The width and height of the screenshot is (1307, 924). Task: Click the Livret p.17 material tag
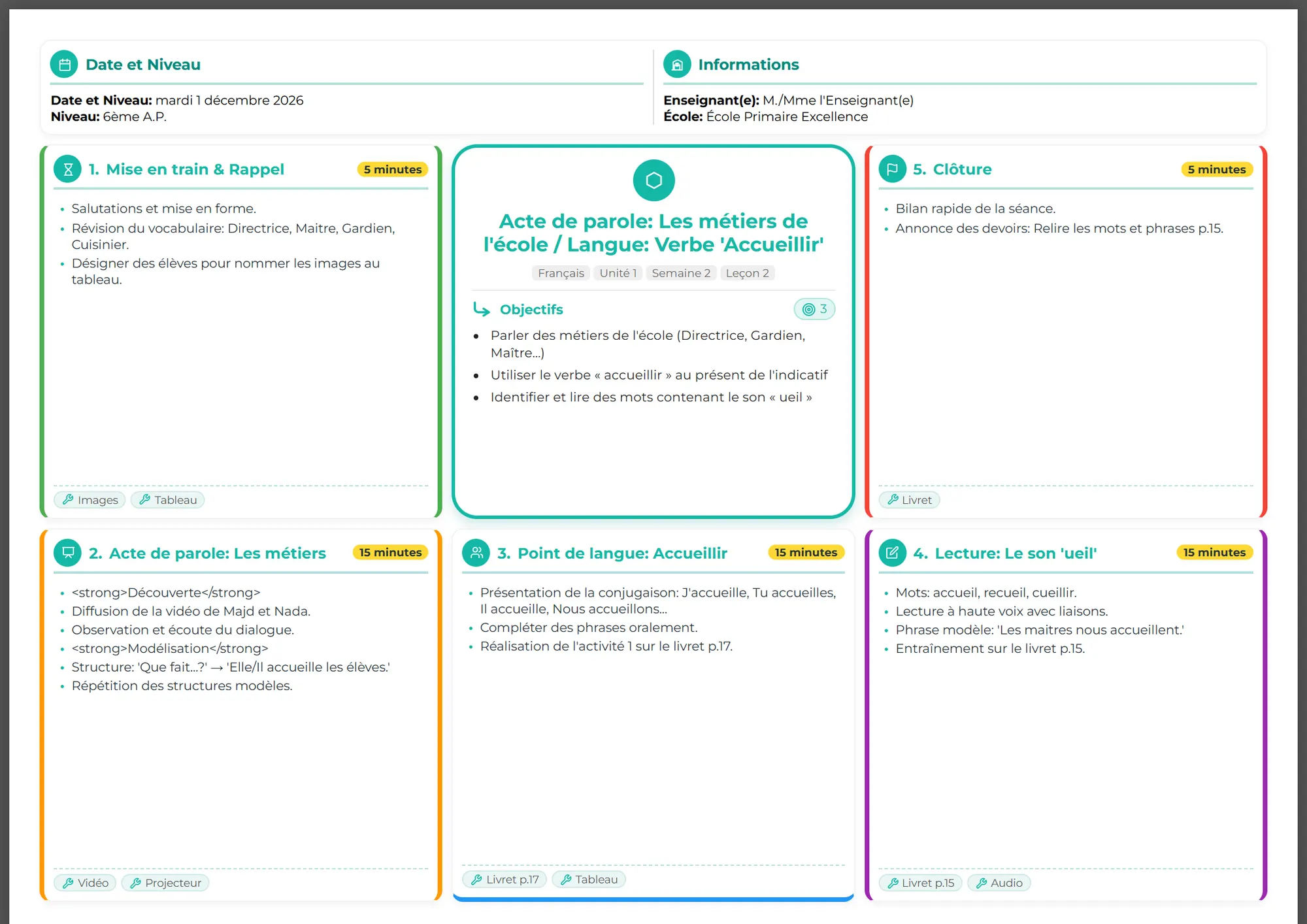[505, 880]
